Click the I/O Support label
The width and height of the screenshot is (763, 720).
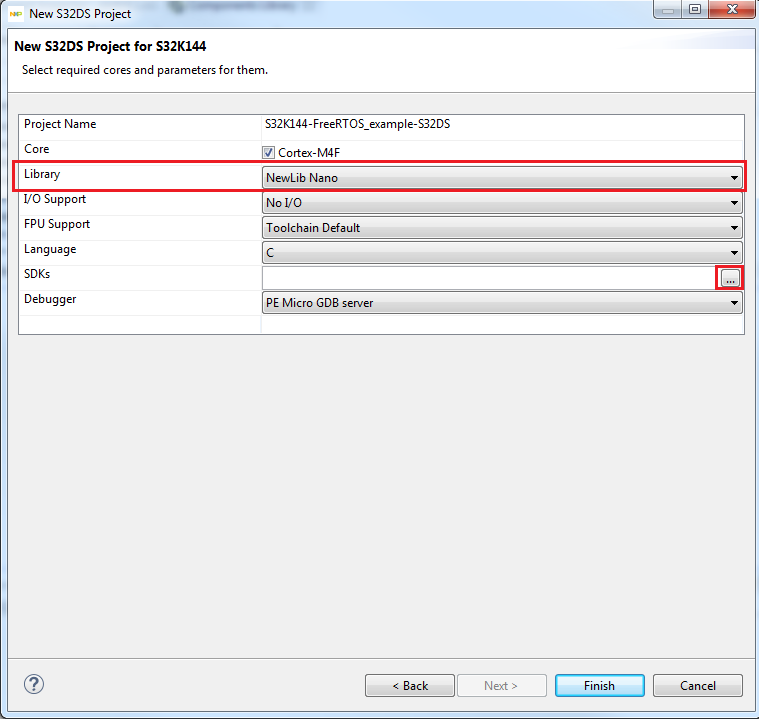pyautogui.click(x=54, y=199)
